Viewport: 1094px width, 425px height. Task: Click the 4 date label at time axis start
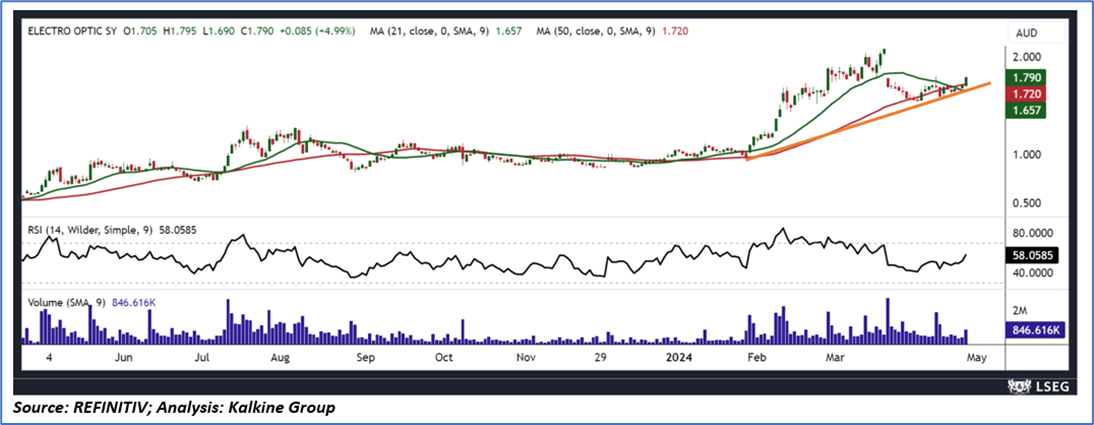coord(48,358)
